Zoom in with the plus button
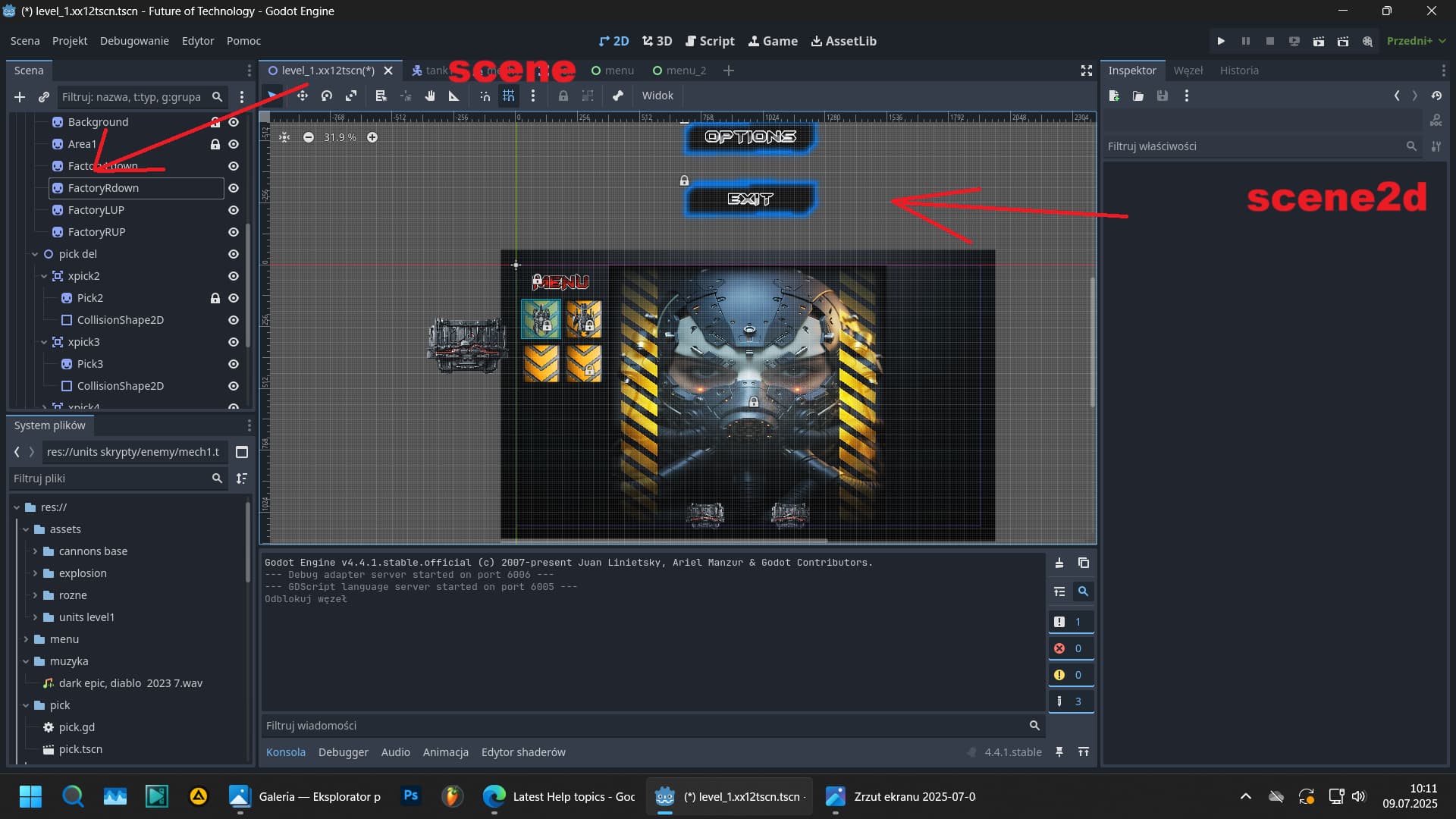Image resolution: width=1456 pixels, height=819 pixels. (x=372, y=137)
